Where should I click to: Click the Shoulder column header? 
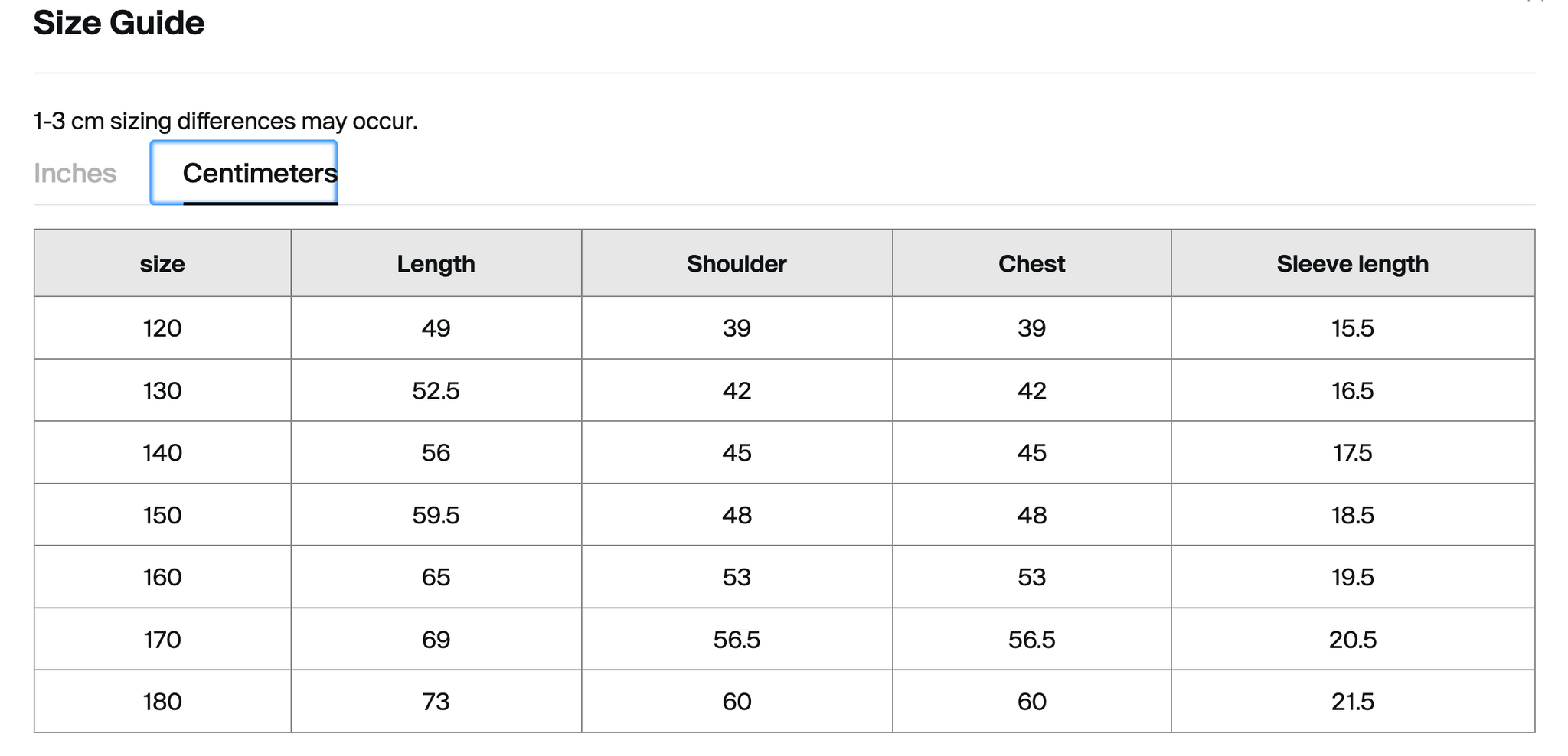[x=737, y=263]
